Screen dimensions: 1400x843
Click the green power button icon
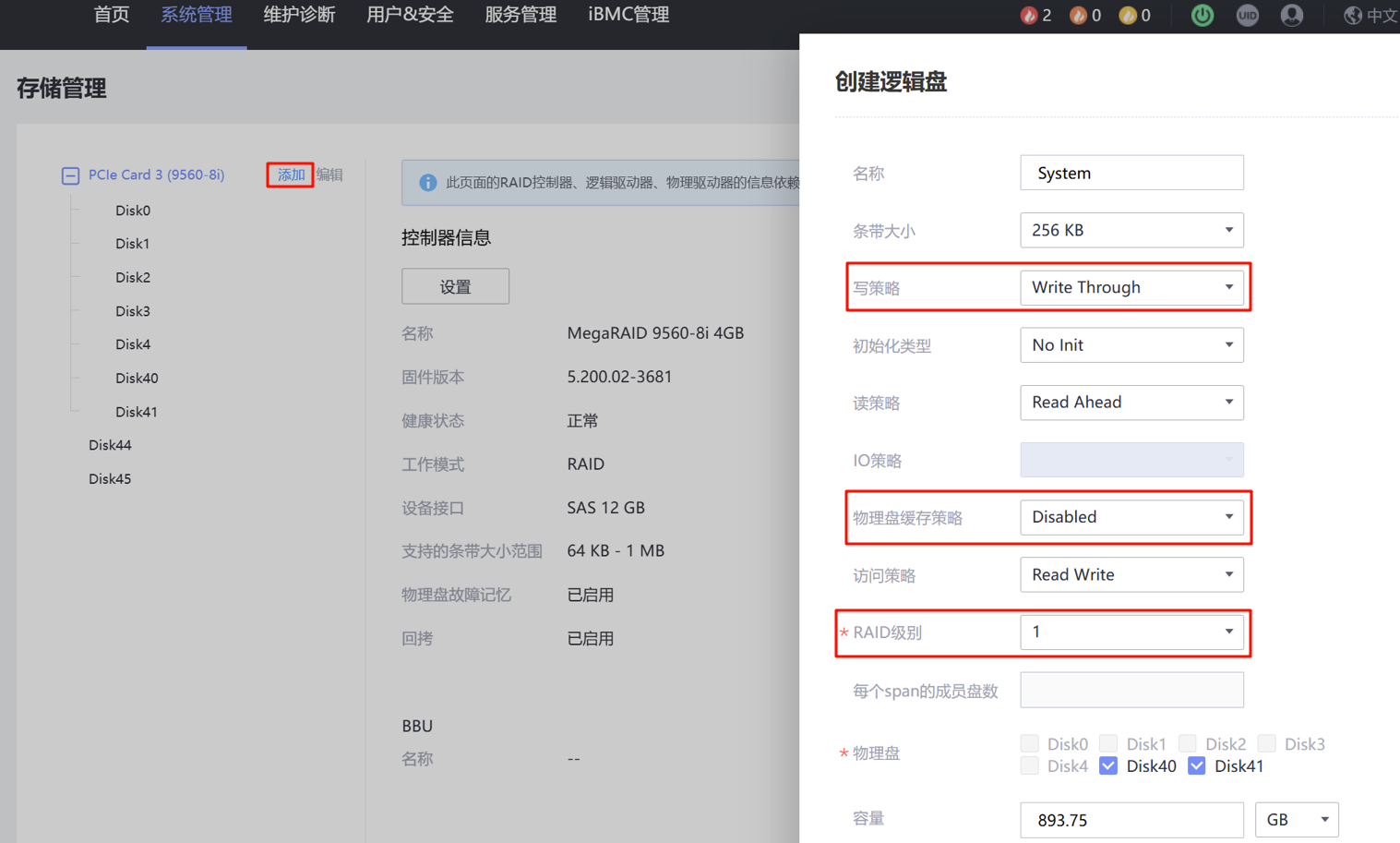[1202, 15]
